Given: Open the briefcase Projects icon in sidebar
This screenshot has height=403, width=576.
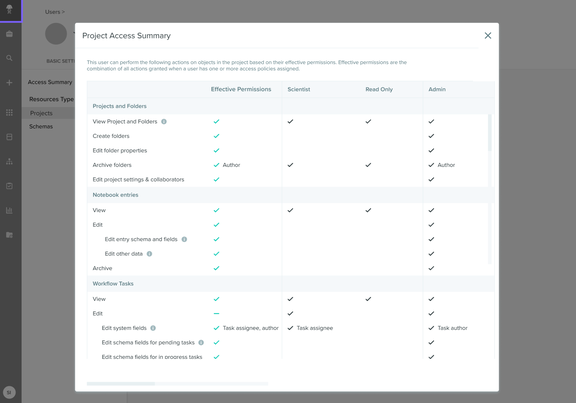Looking at the screenshot, I should [10, 34].
